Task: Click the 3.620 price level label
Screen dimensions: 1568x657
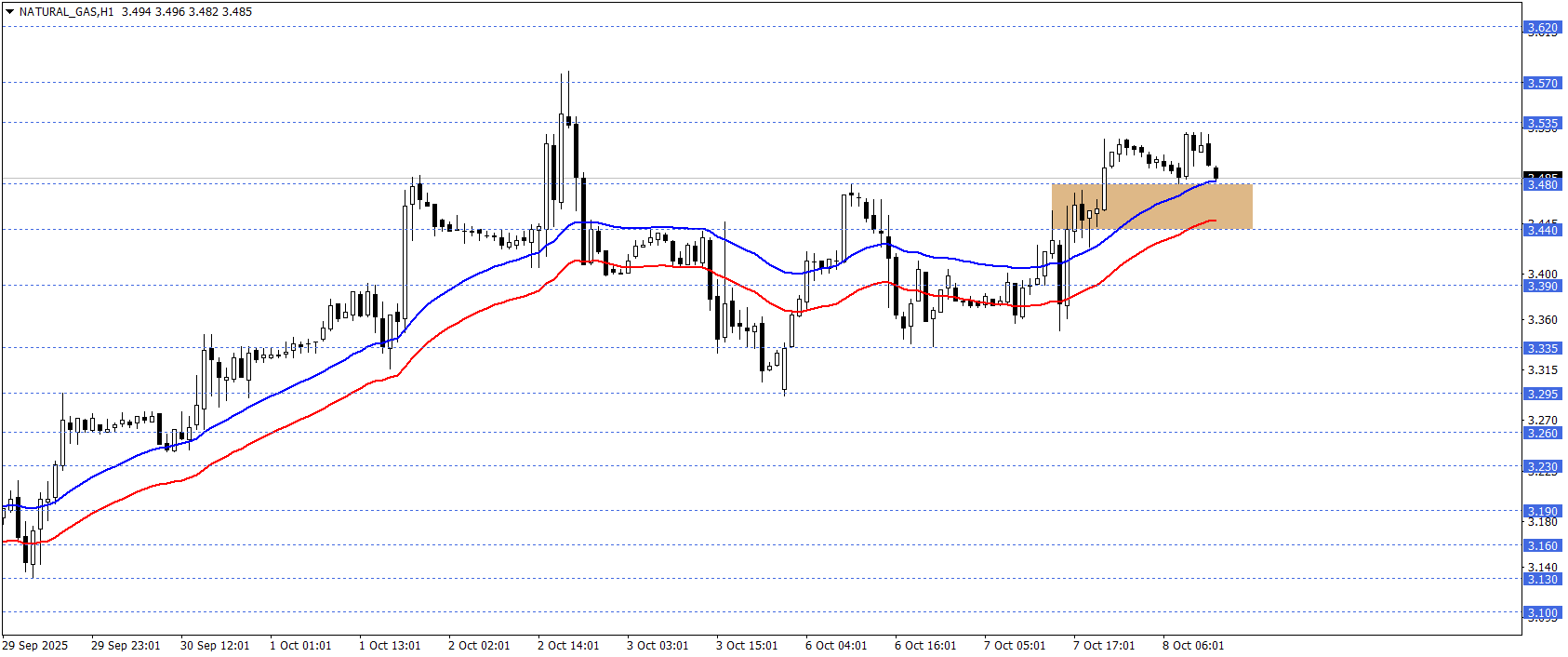Action: 1542,28
